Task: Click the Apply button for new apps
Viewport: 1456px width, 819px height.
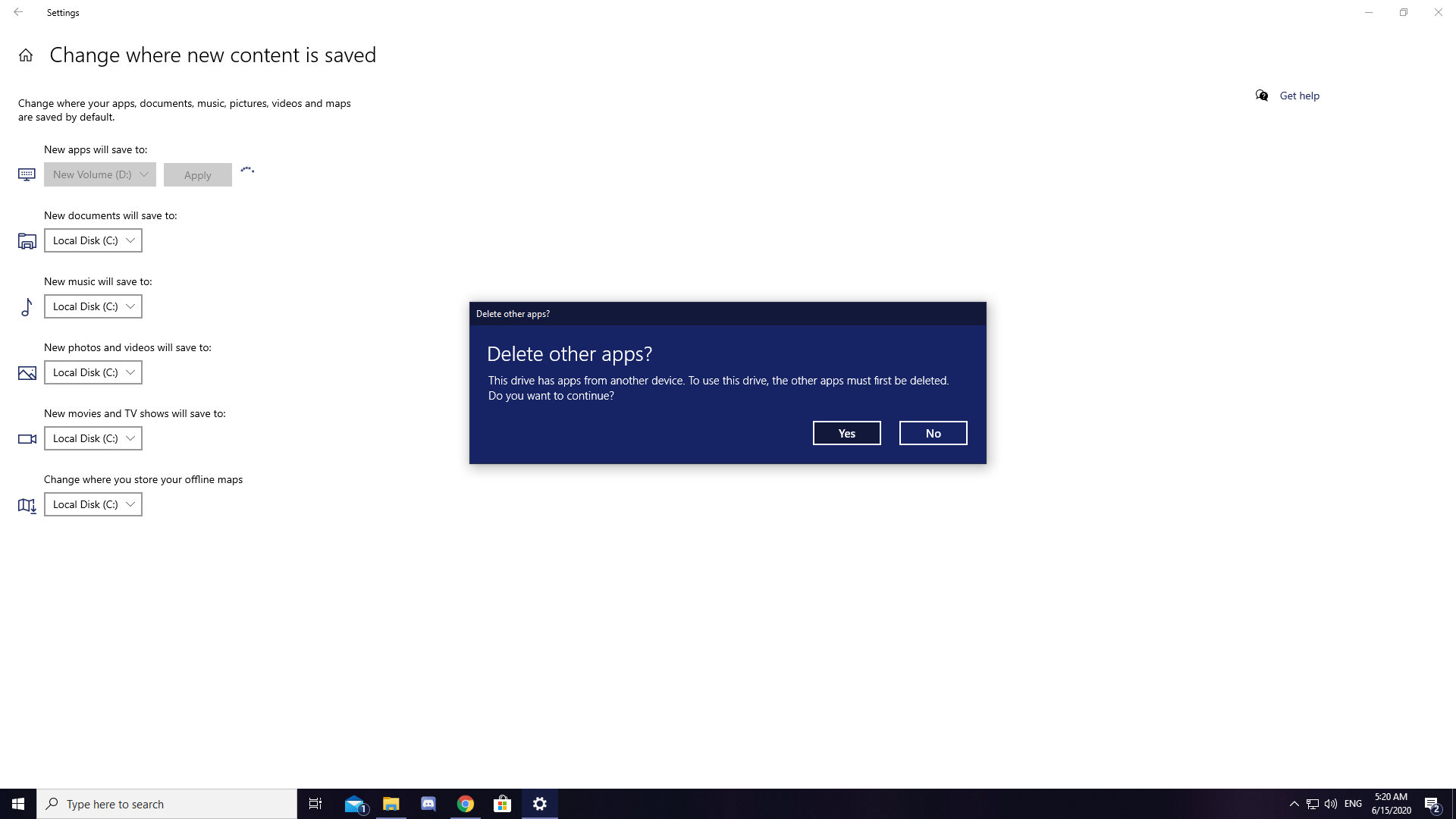Action: click(198, 175)
